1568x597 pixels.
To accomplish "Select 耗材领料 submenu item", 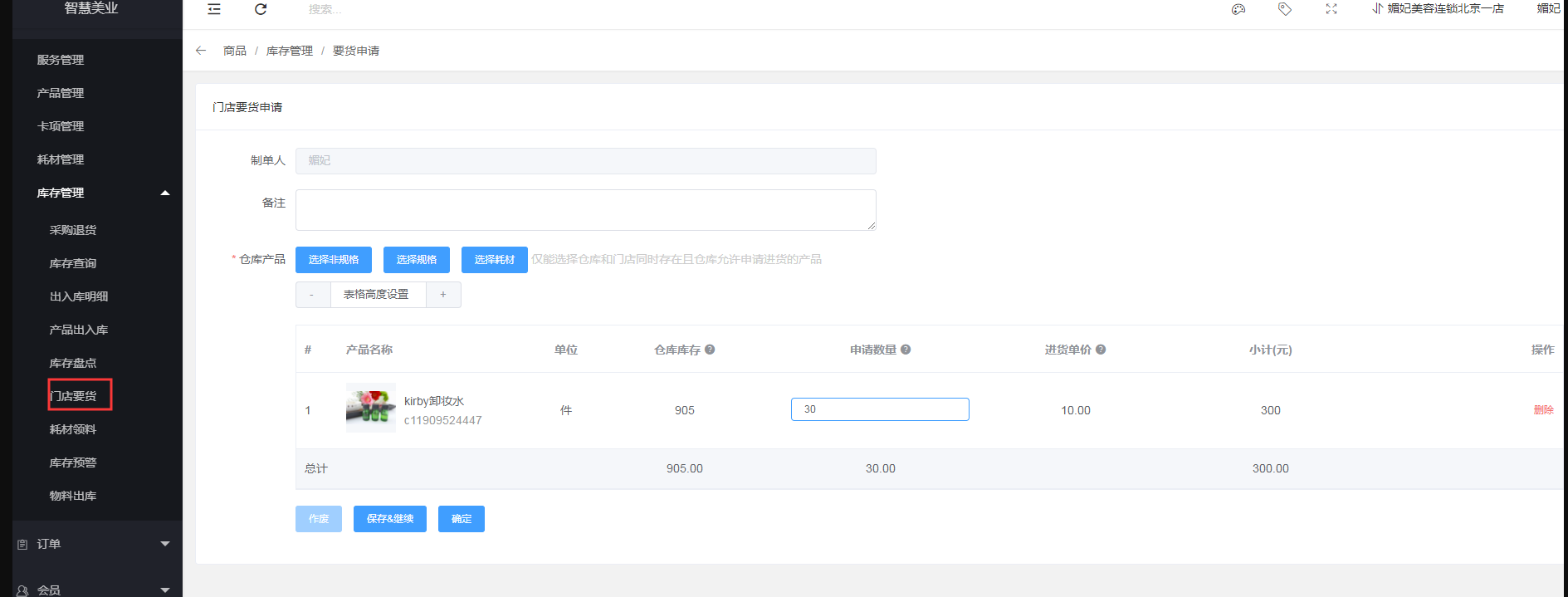I will point(73,429).
